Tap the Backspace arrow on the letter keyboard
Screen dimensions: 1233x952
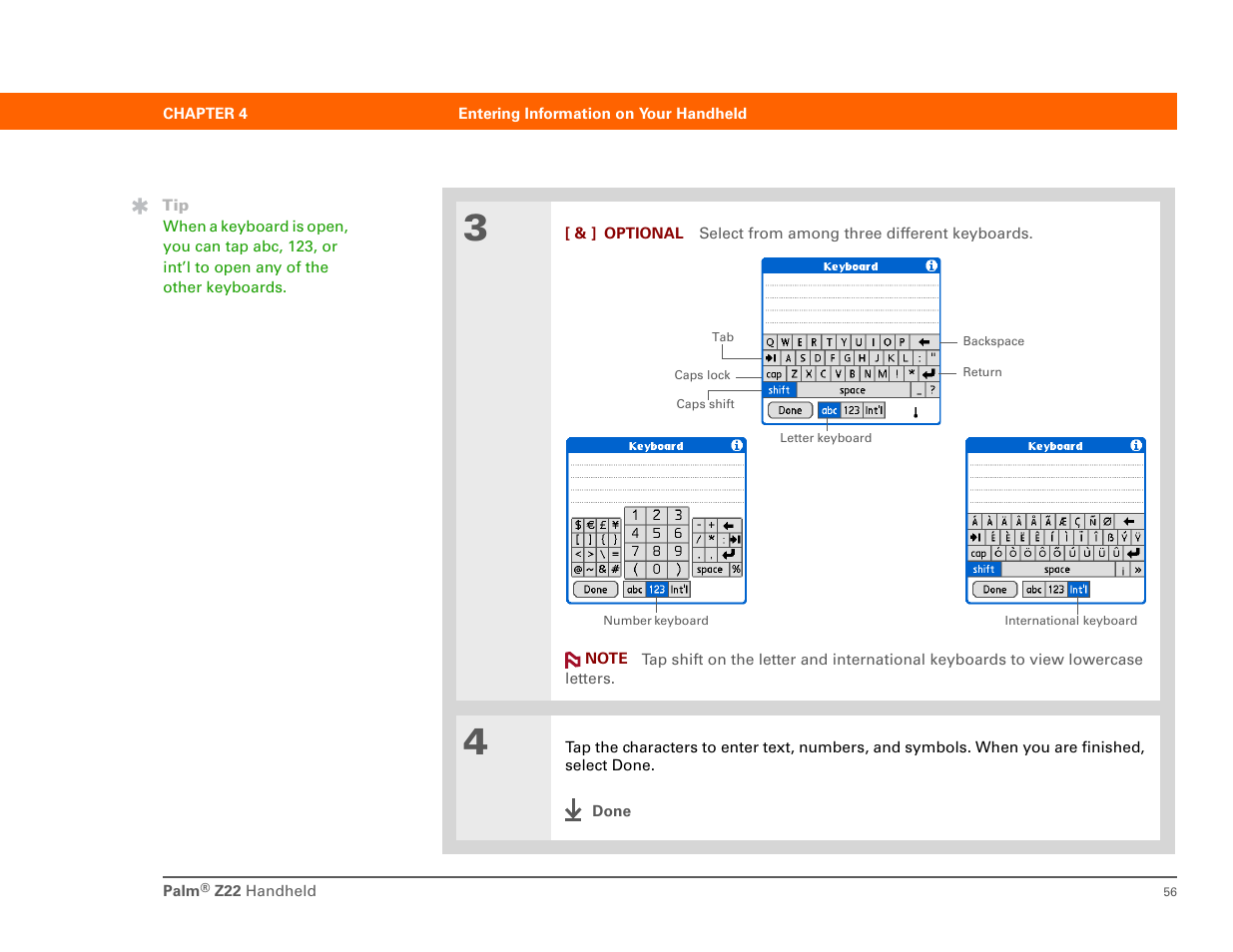tap(925, 342)
